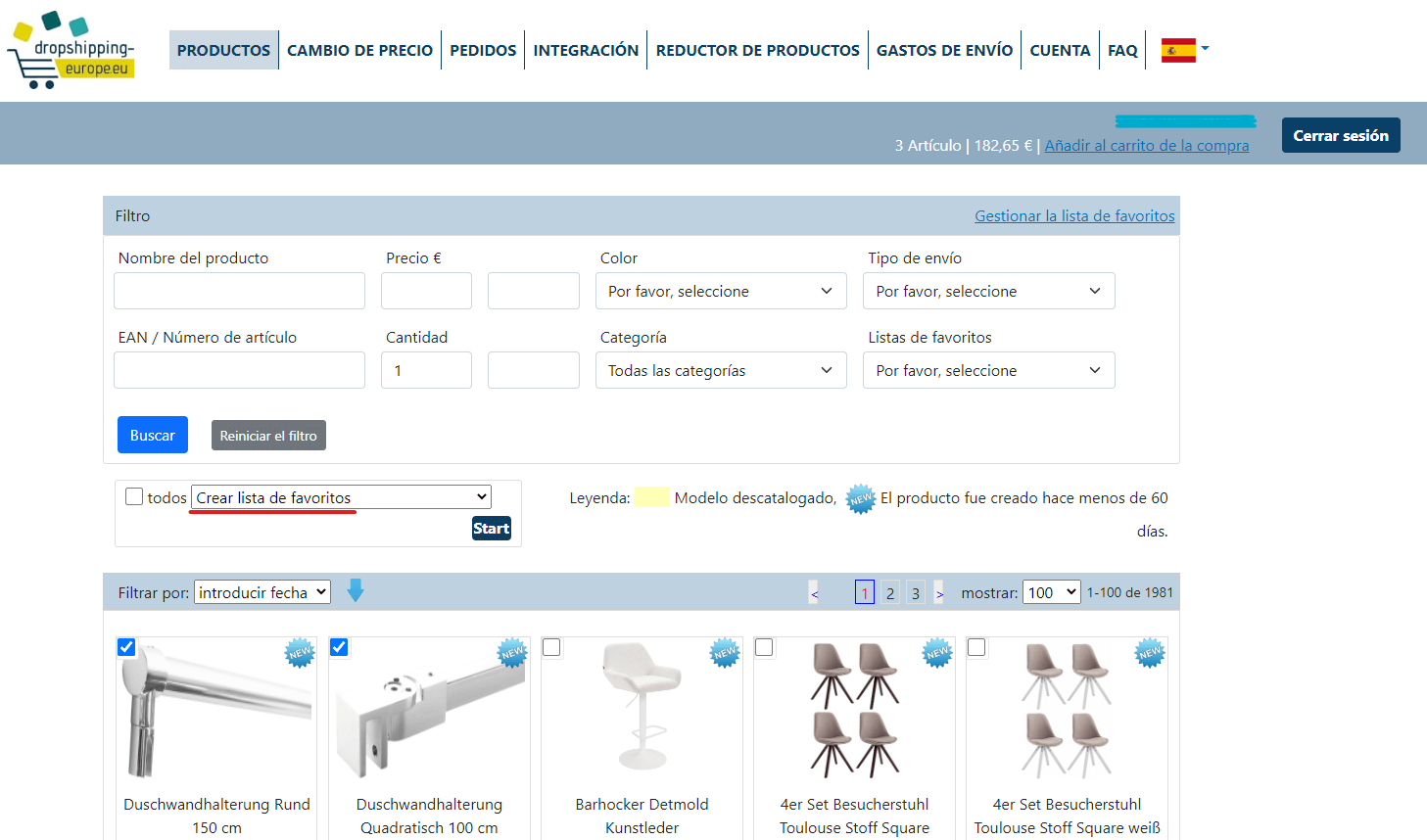Image resolution: width=1427 pixels, height=840 pixels.
Task: Focus the maximum Cantidad field
Action: point(534,370)
